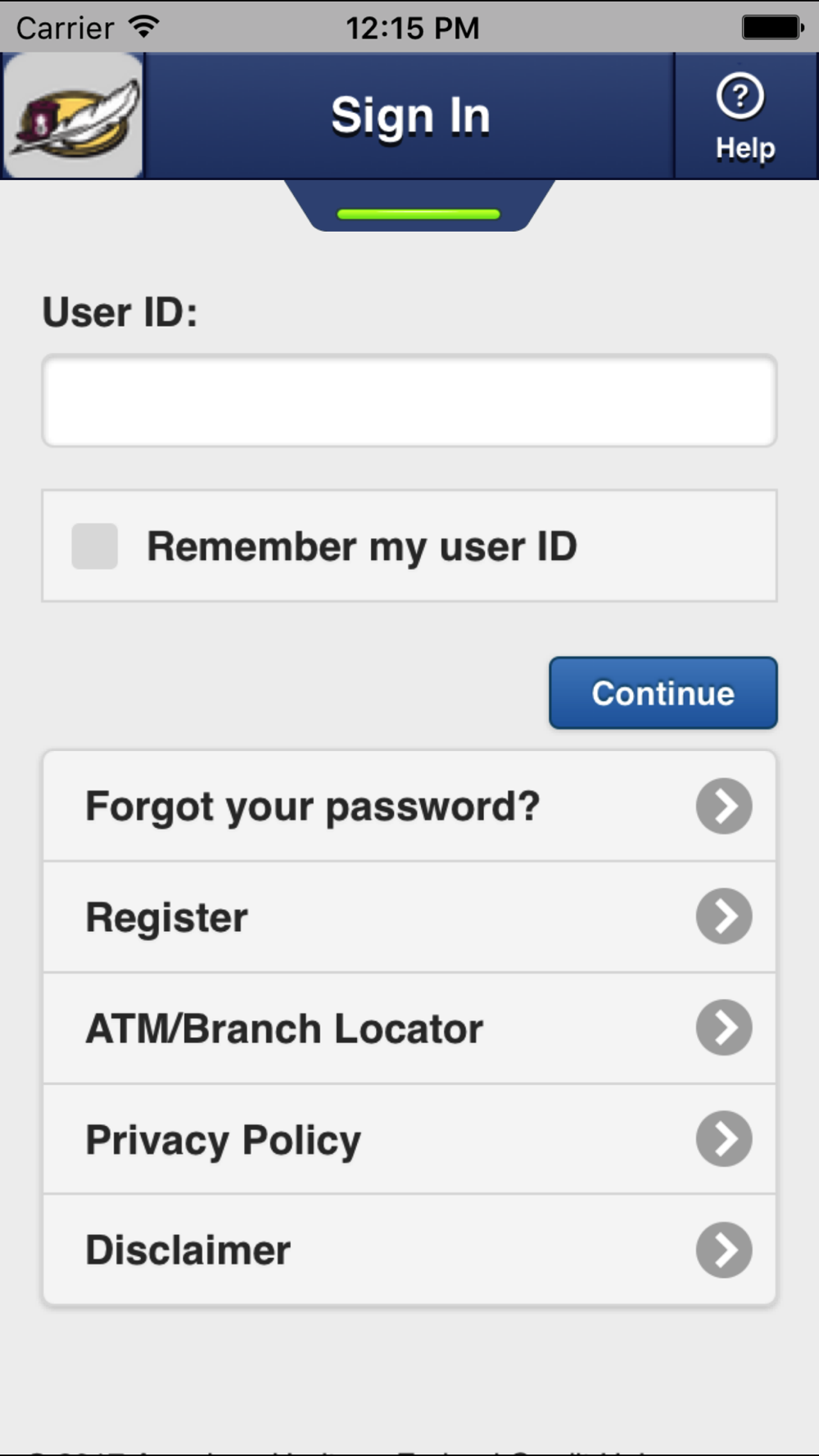Open ATM/Branch Locator
Viewport: 819px width, 1456px height.
(409, 1029)
